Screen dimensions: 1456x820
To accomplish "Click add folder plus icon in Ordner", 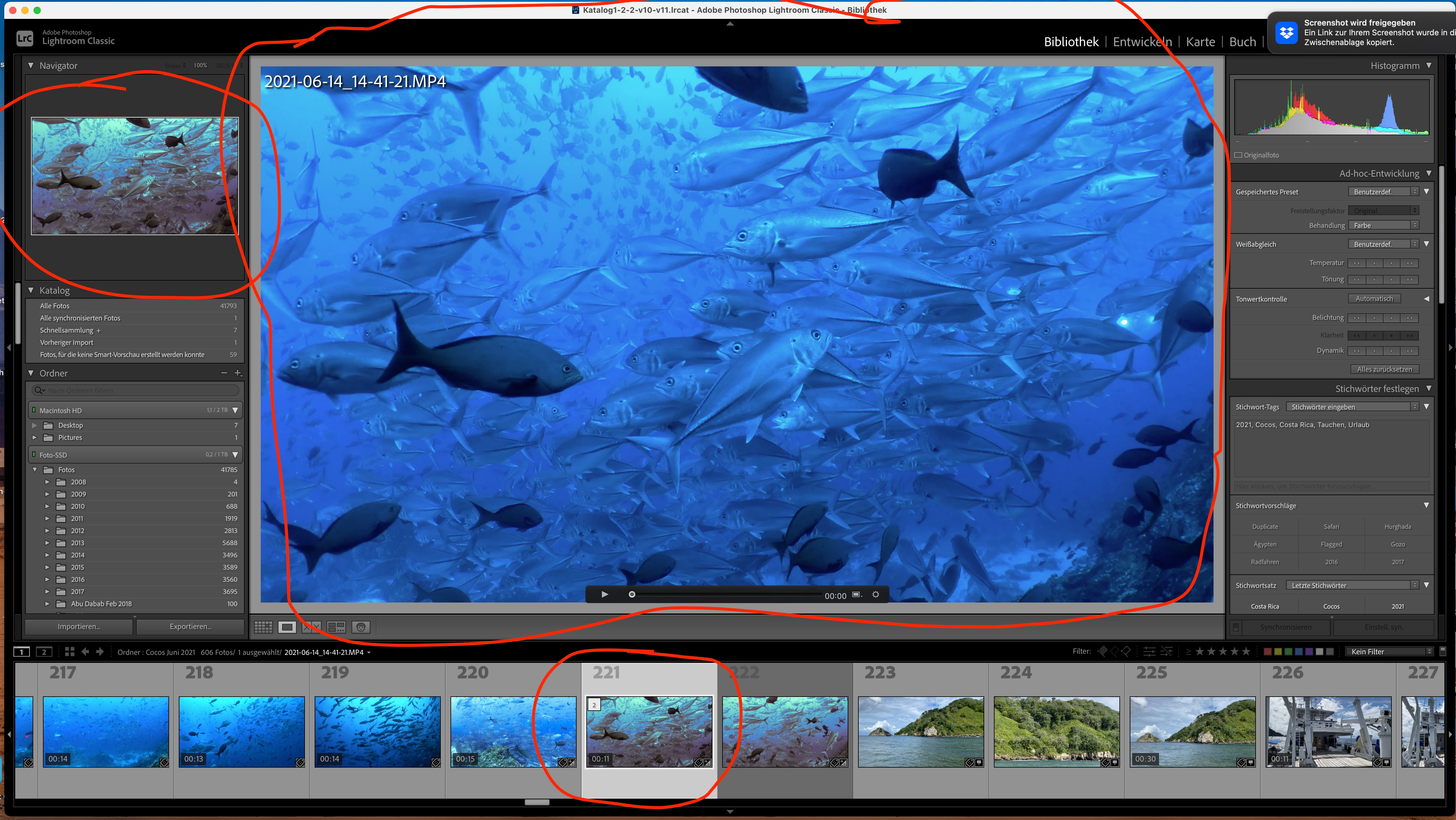I will 238,373.
